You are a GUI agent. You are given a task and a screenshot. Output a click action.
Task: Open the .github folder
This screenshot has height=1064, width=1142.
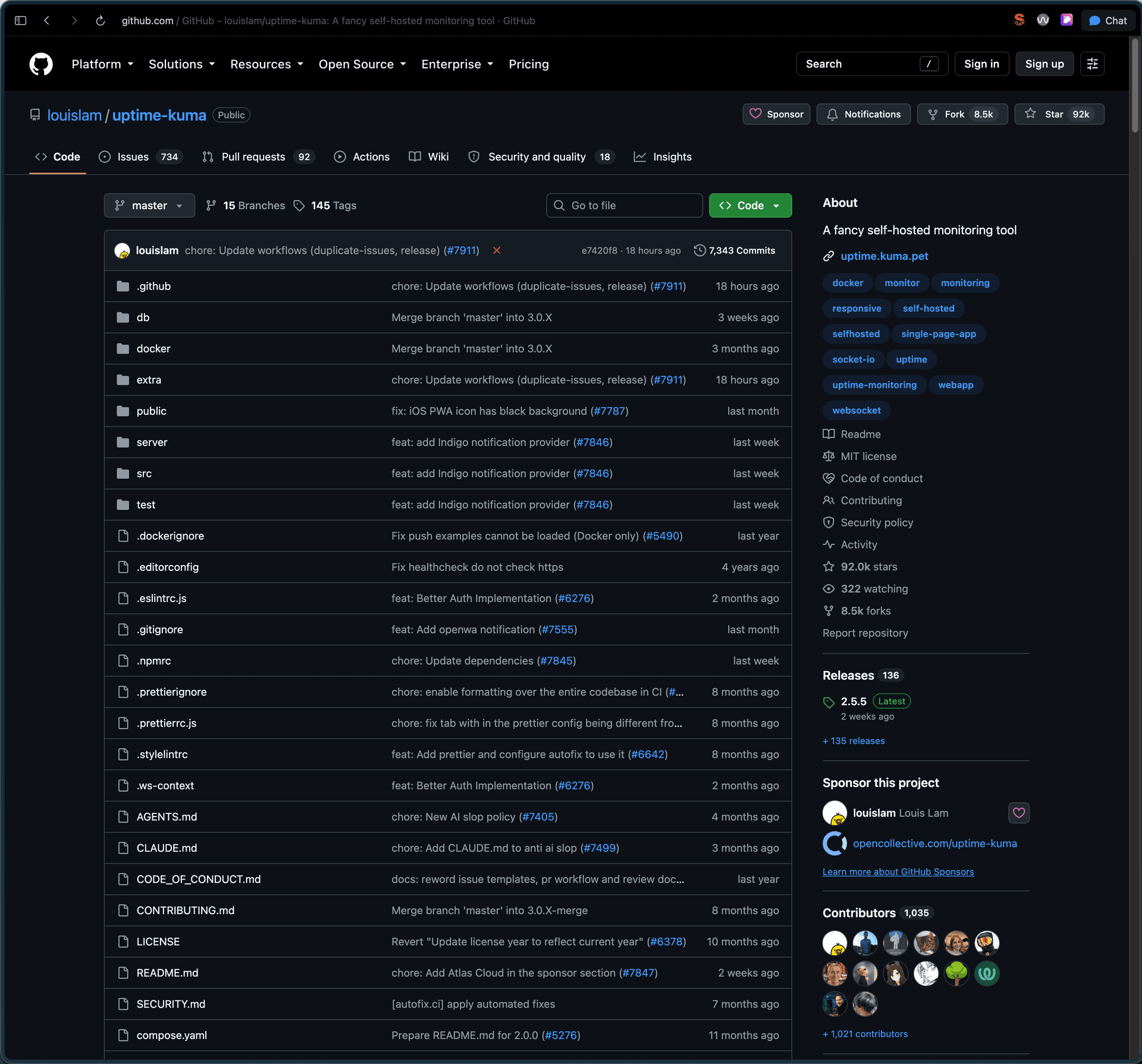(x=153, y=286)
